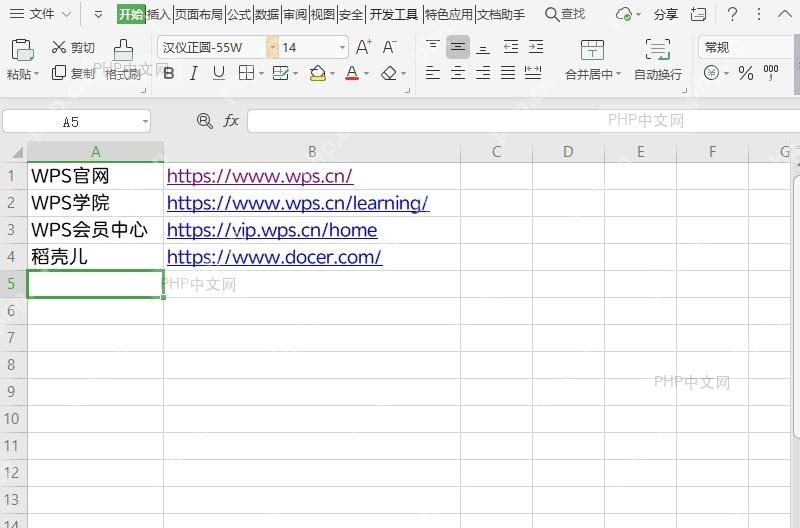Open link https://www.docer.com/
Viewport: 800px width, 528px height.
pos(274,257)
